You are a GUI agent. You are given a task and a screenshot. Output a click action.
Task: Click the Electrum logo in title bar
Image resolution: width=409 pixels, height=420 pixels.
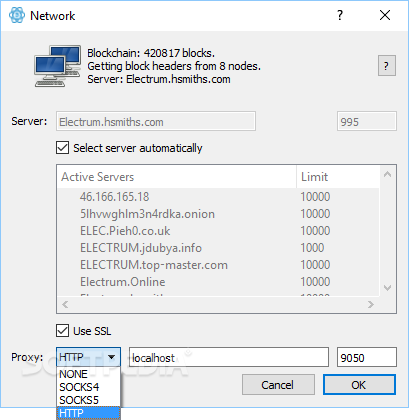coord(17,15)
